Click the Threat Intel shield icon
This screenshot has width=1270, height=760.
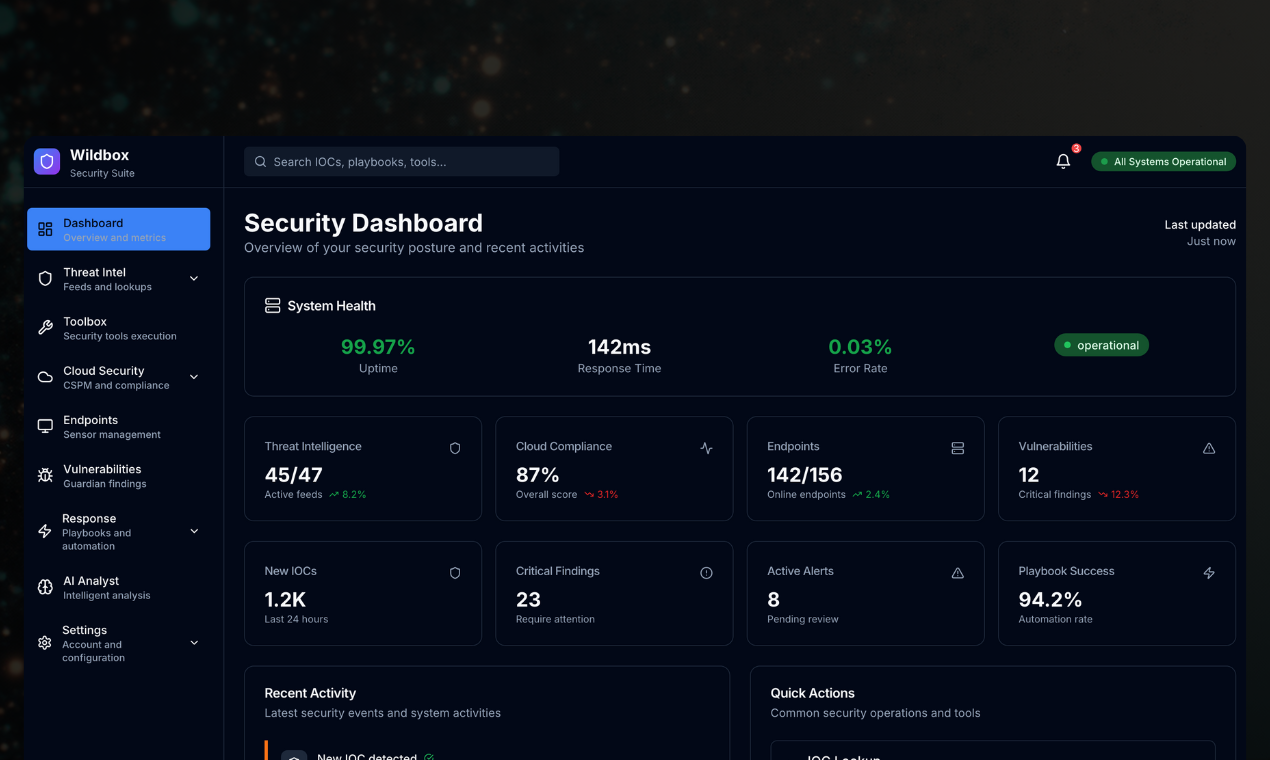pos(45,279)
